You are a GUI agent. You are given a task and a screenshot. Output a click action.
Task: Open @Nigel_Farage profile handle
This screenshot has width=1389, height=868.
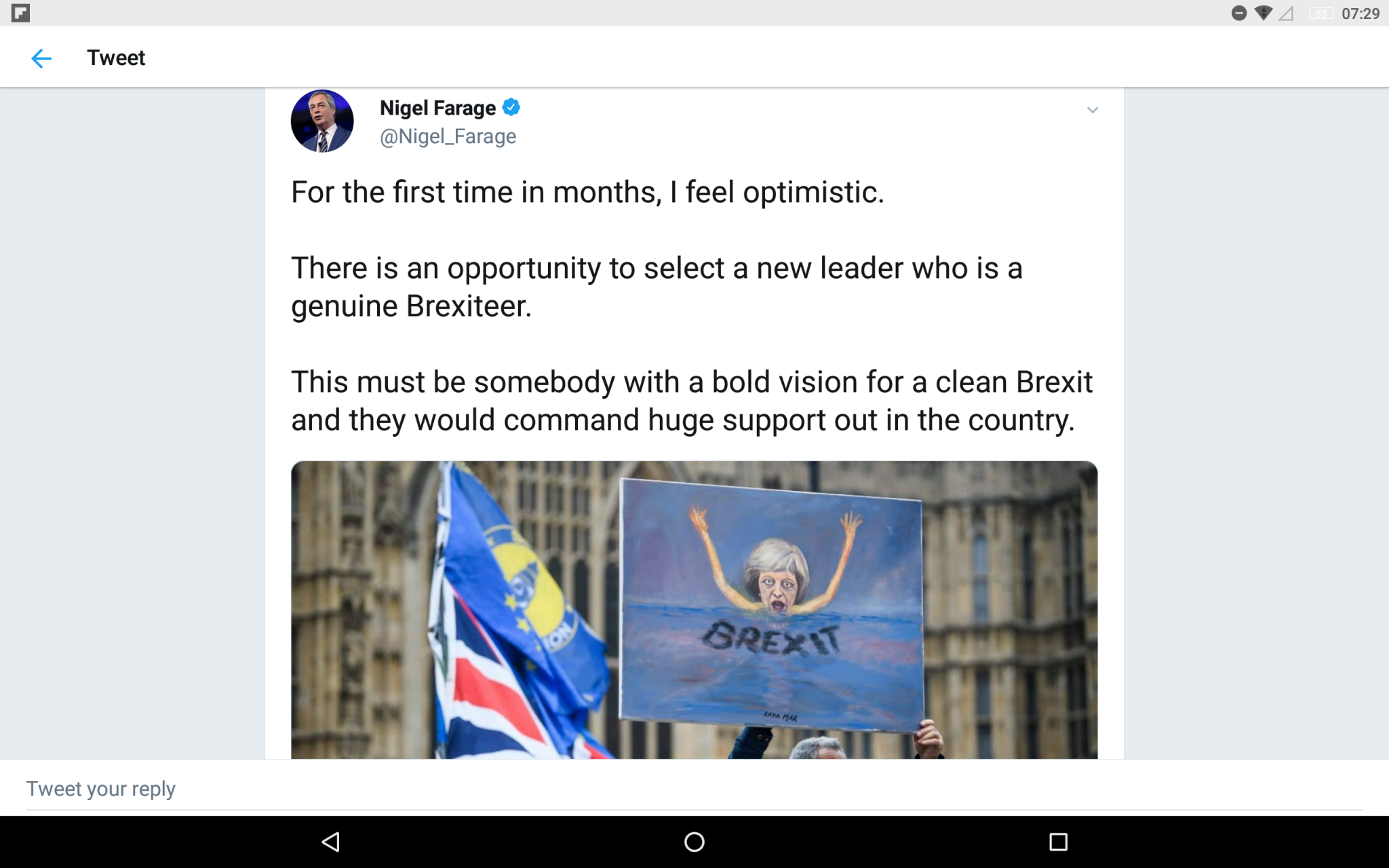[x=448, y=136]
